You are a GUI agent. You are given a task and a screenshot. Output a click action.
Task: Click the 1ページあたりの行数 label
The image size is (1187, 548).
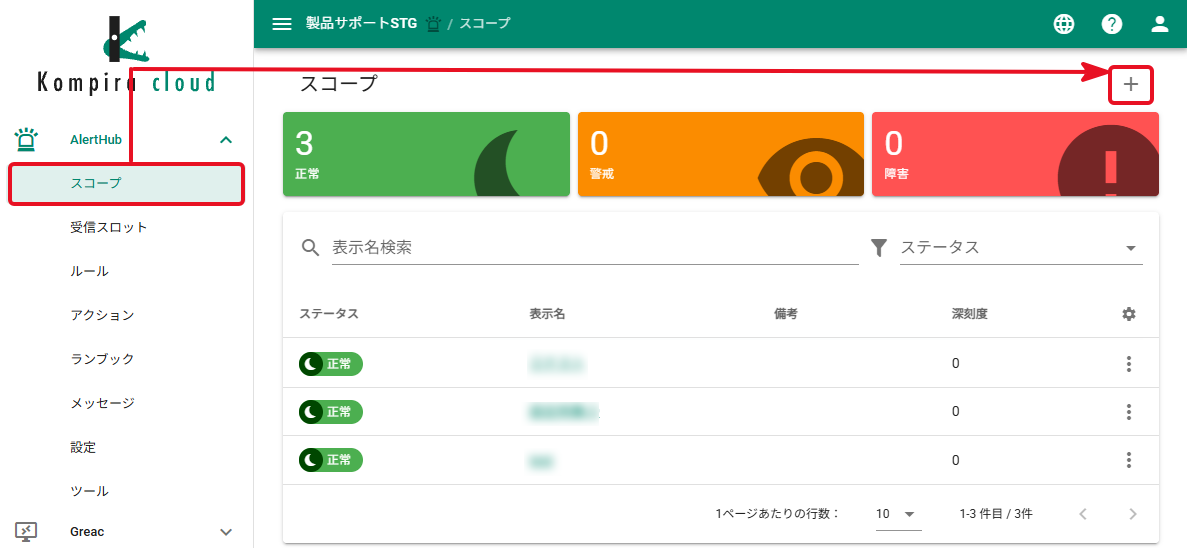click(x=777, y=514)
